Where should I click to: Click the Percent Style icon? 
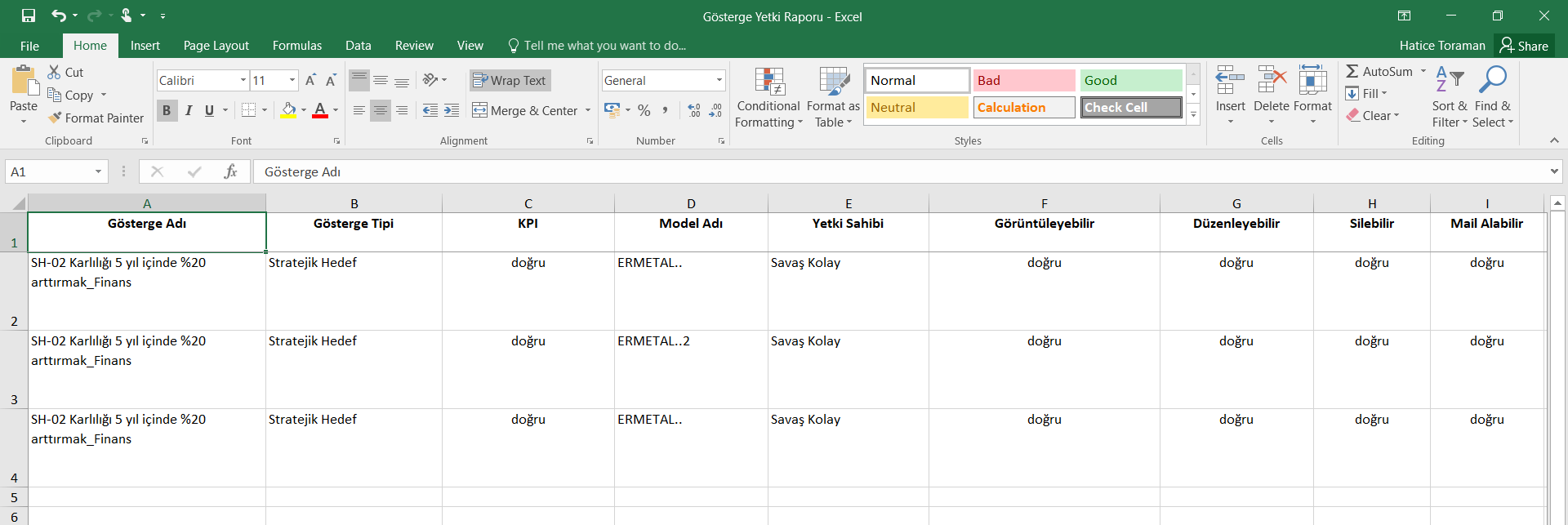click(644, 110)
